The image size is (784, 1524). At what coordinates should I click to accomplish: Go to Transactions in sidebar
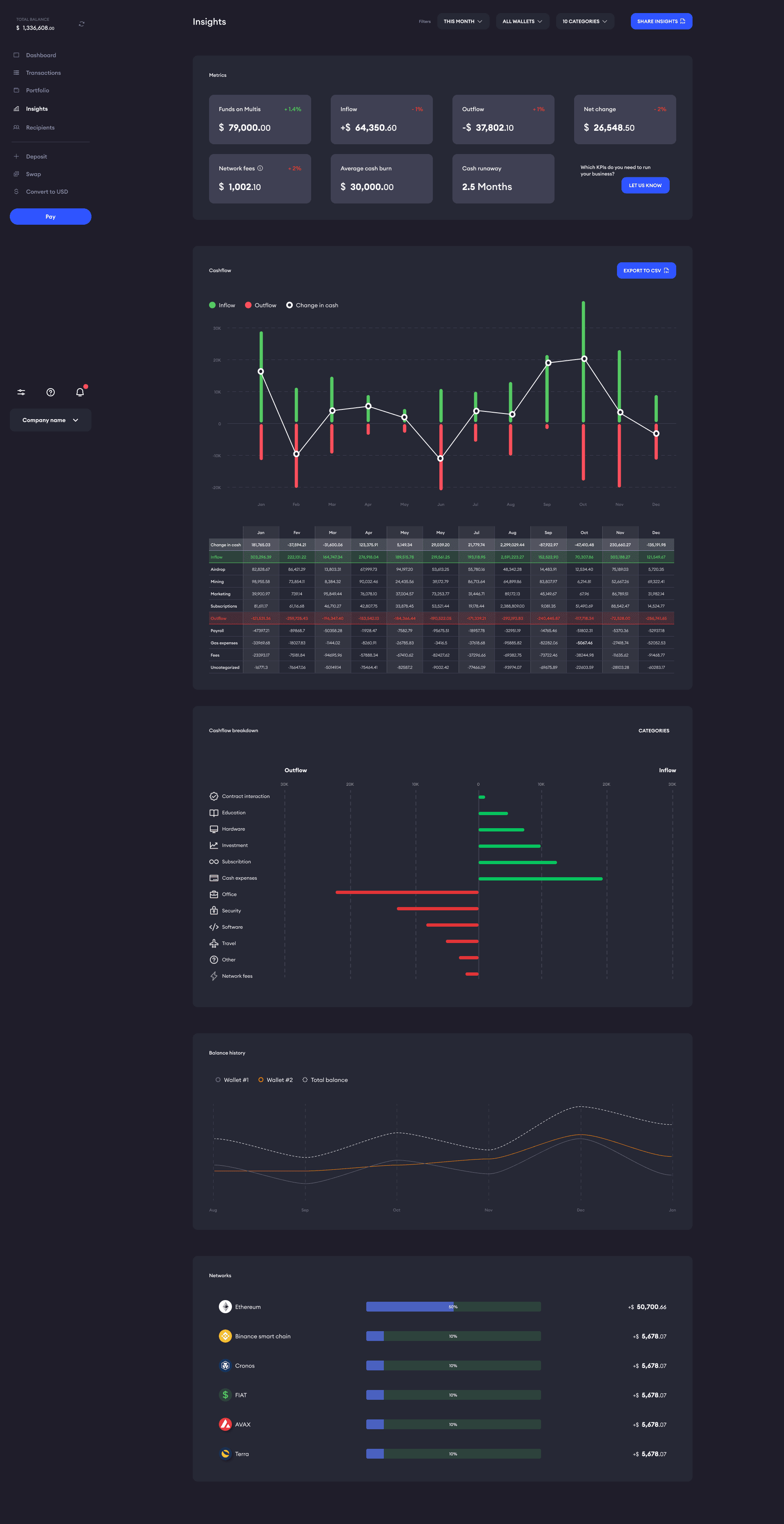point(43,73)
